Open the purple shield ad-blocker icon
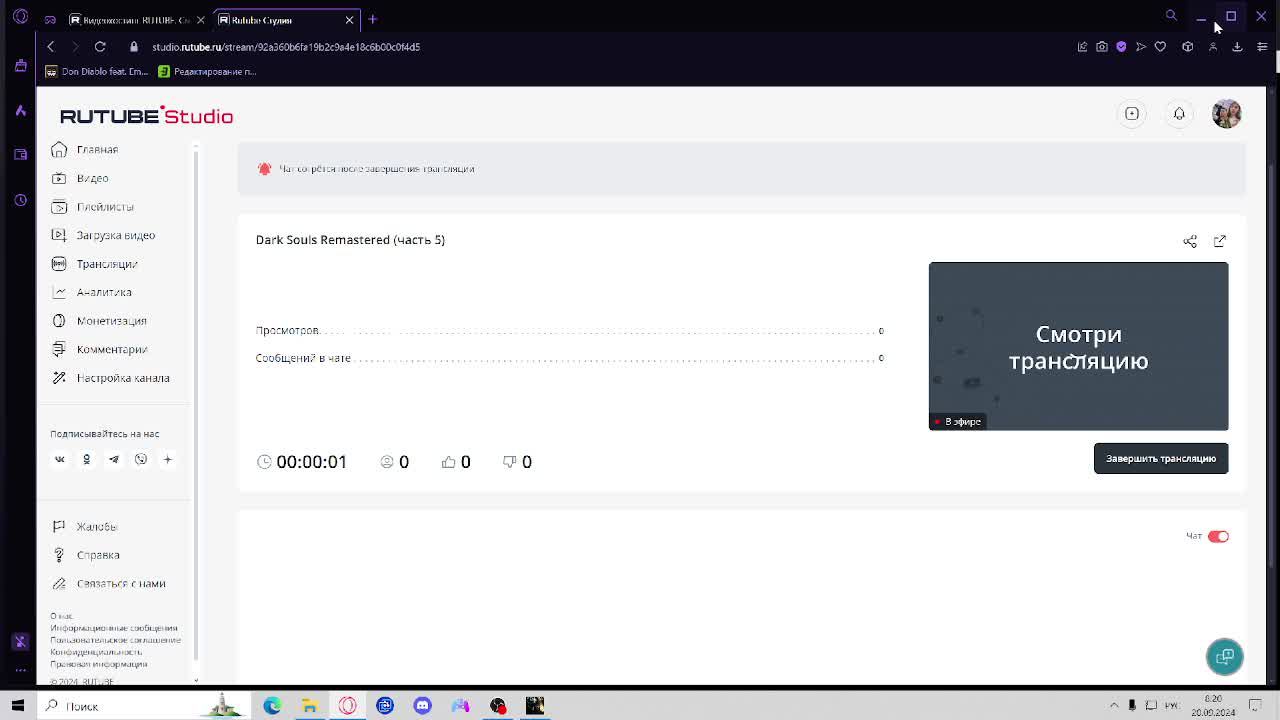The width and height of the screenshot is (1280, 720). coord(1121,47)
